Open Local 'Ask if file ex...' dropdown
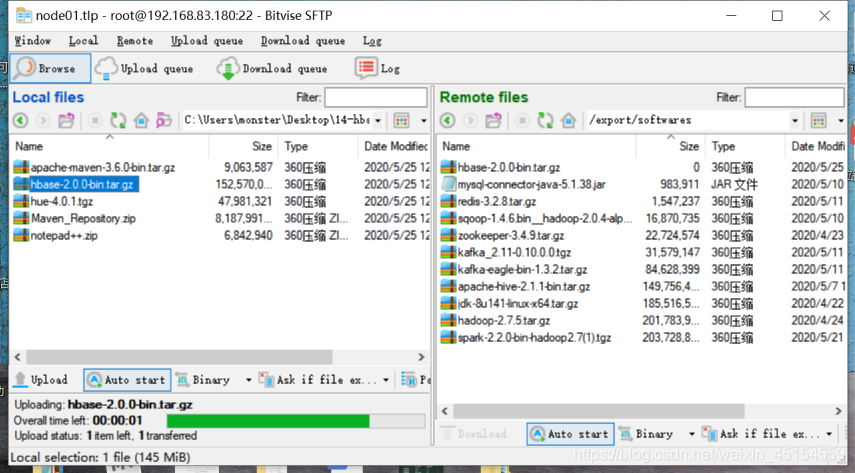 pos(386,380)
